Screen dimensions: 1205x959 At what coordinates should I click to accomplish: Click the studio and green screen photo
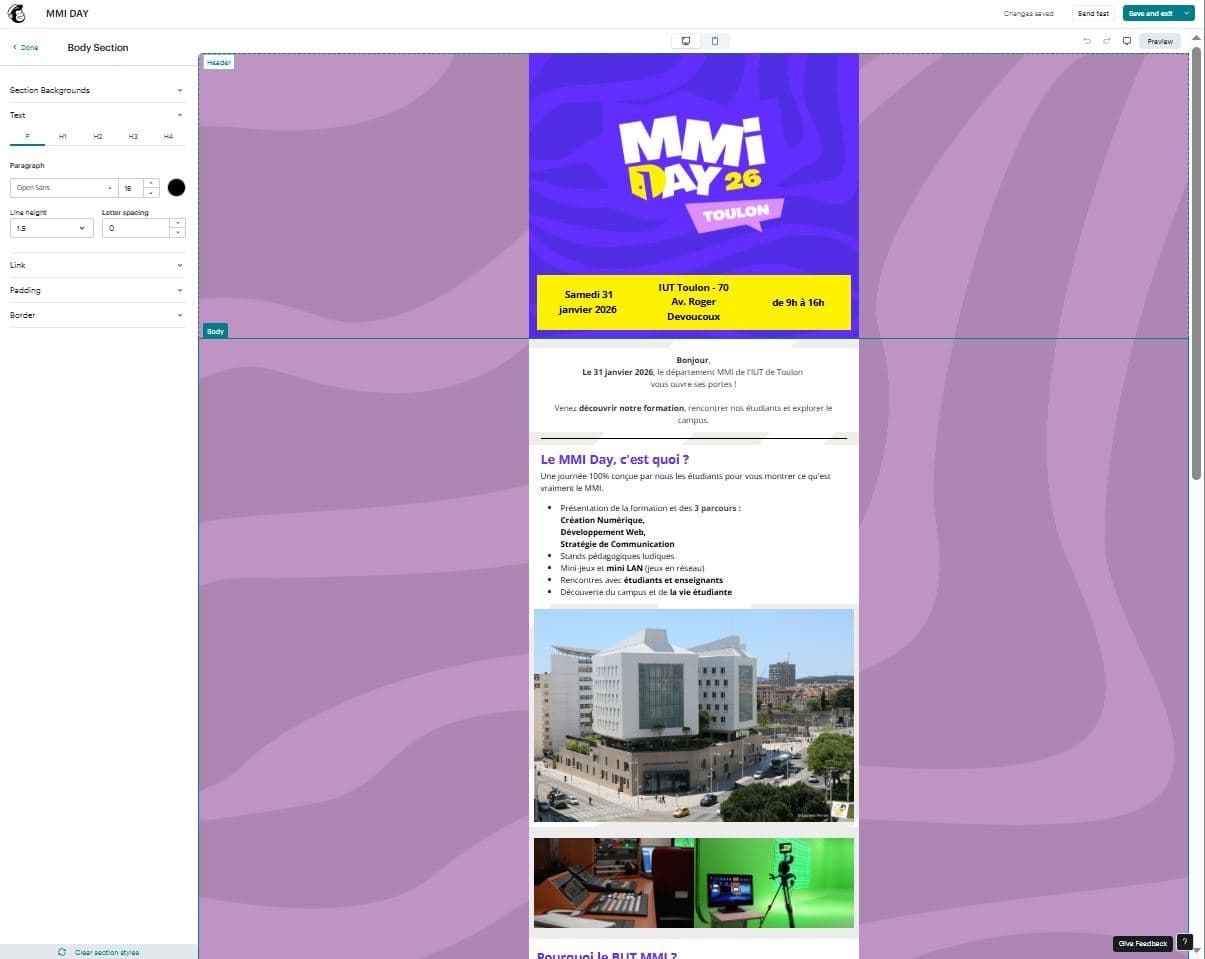(694, 883)
